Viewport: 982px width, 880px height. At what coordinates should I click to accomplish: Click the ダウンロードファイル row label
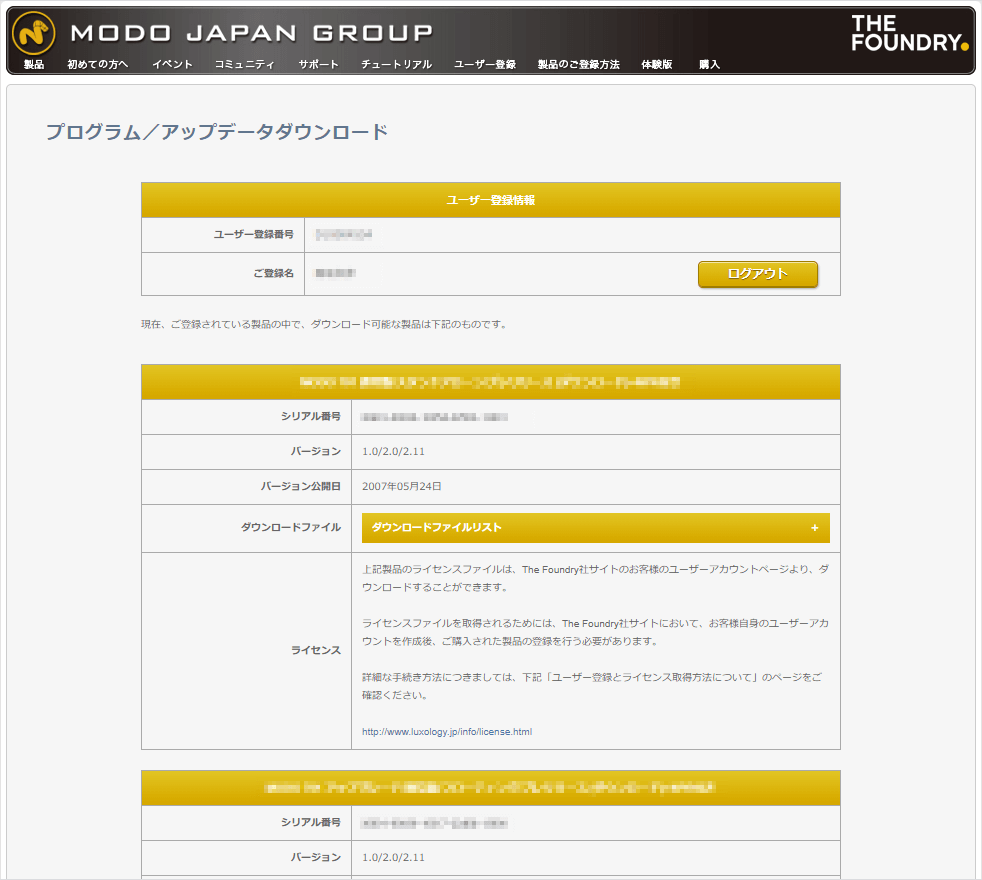[291, 527]
